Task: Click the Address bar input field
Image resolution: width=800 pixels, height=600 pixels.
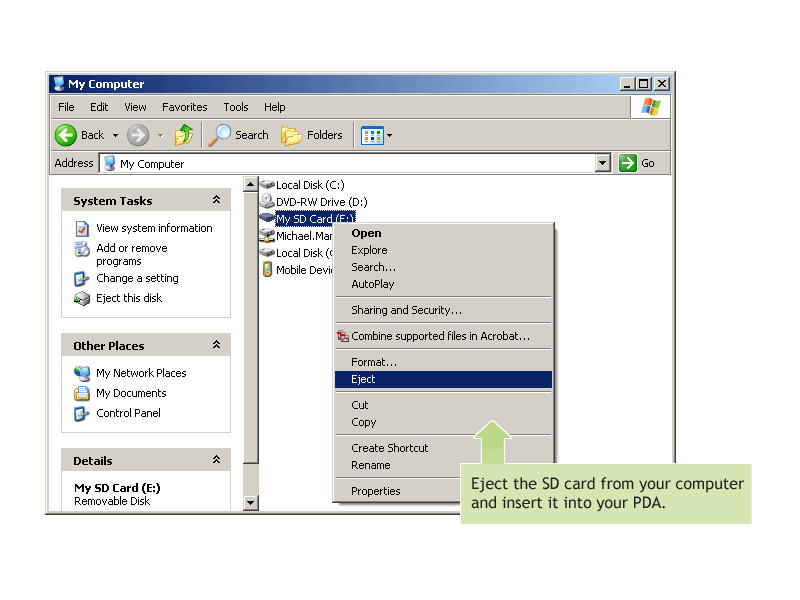Action: point(347,163)
